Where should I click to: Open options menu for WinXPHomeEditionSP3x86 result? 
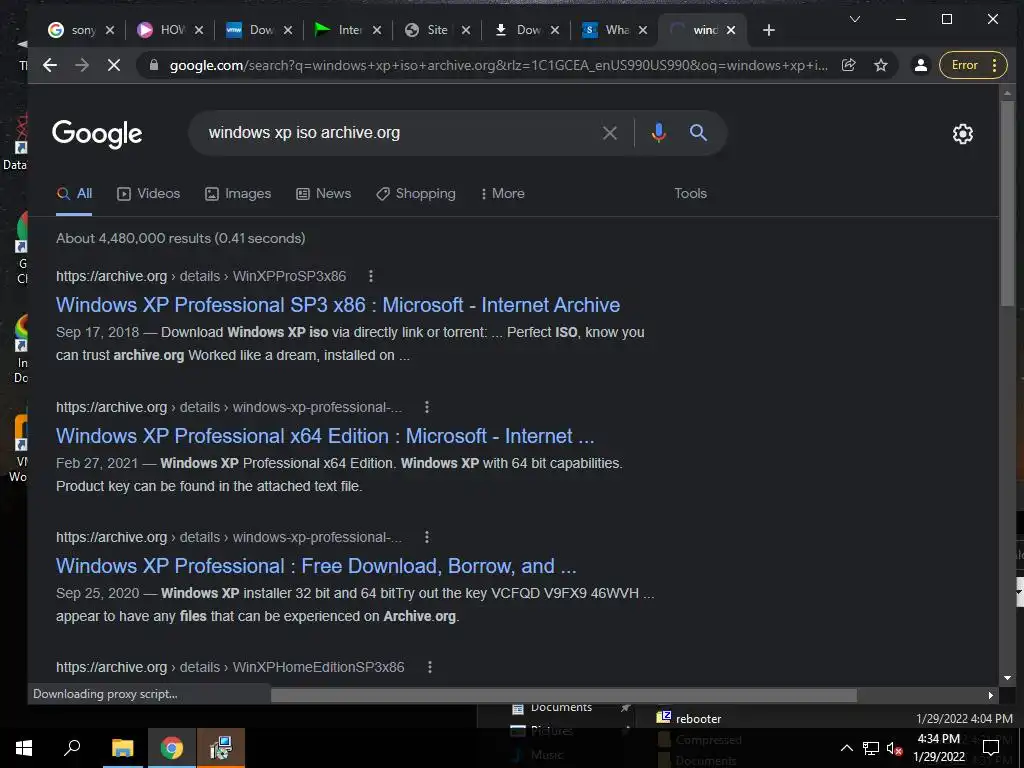pyautogui.click(x=430, y=667)
